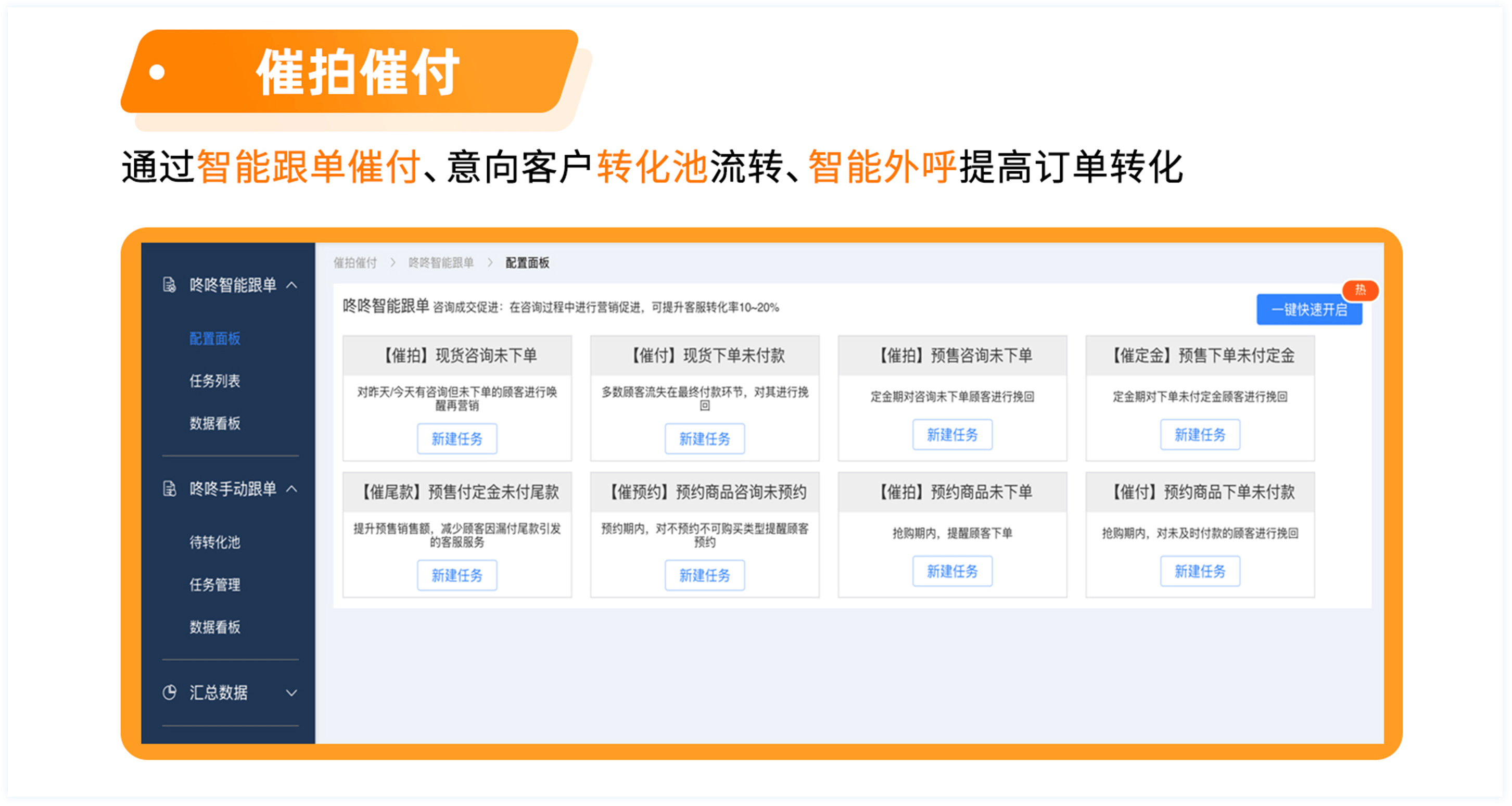This screenshot has height=806, width=1512.
Task: Go to 催拍催付 breadcrumb link
Action: tap(355, 263)
